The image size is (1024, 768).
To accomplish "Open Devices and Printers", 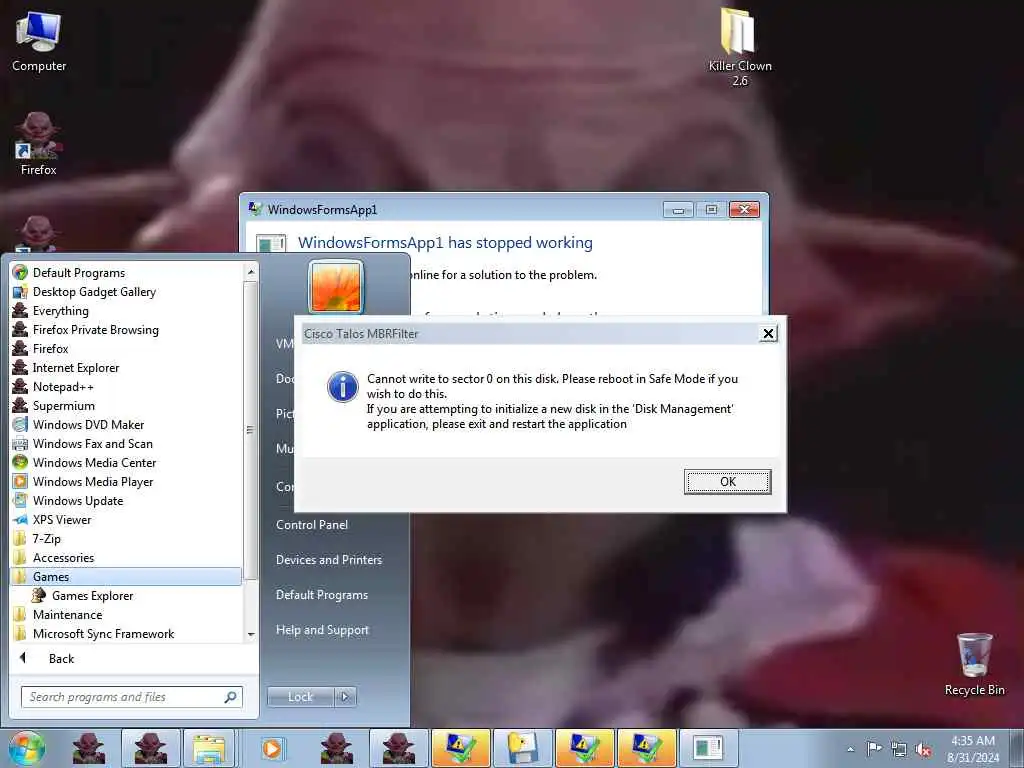I will click(329, 560).
